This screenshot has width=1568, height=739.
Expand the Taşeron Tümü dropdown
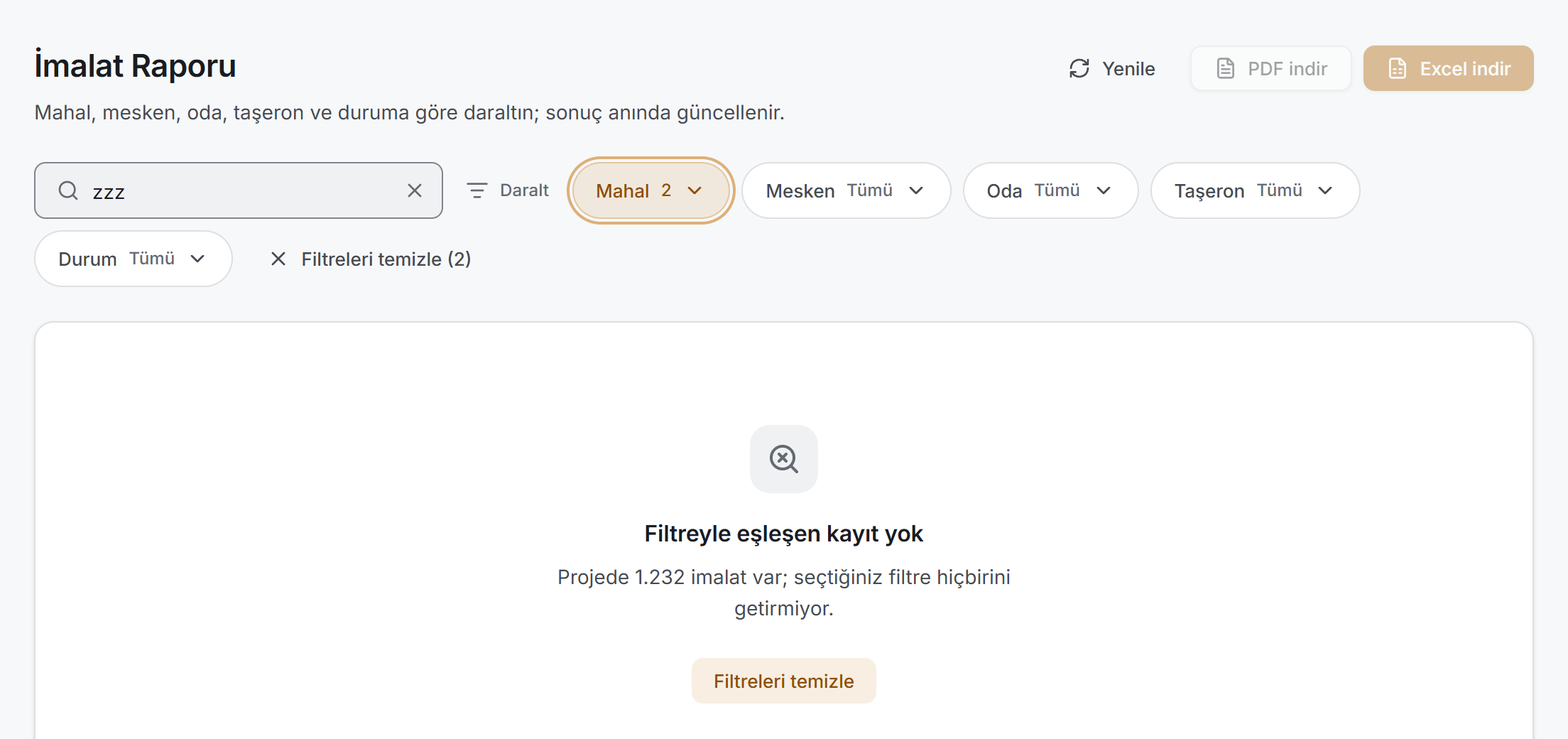pos(1256,190)
